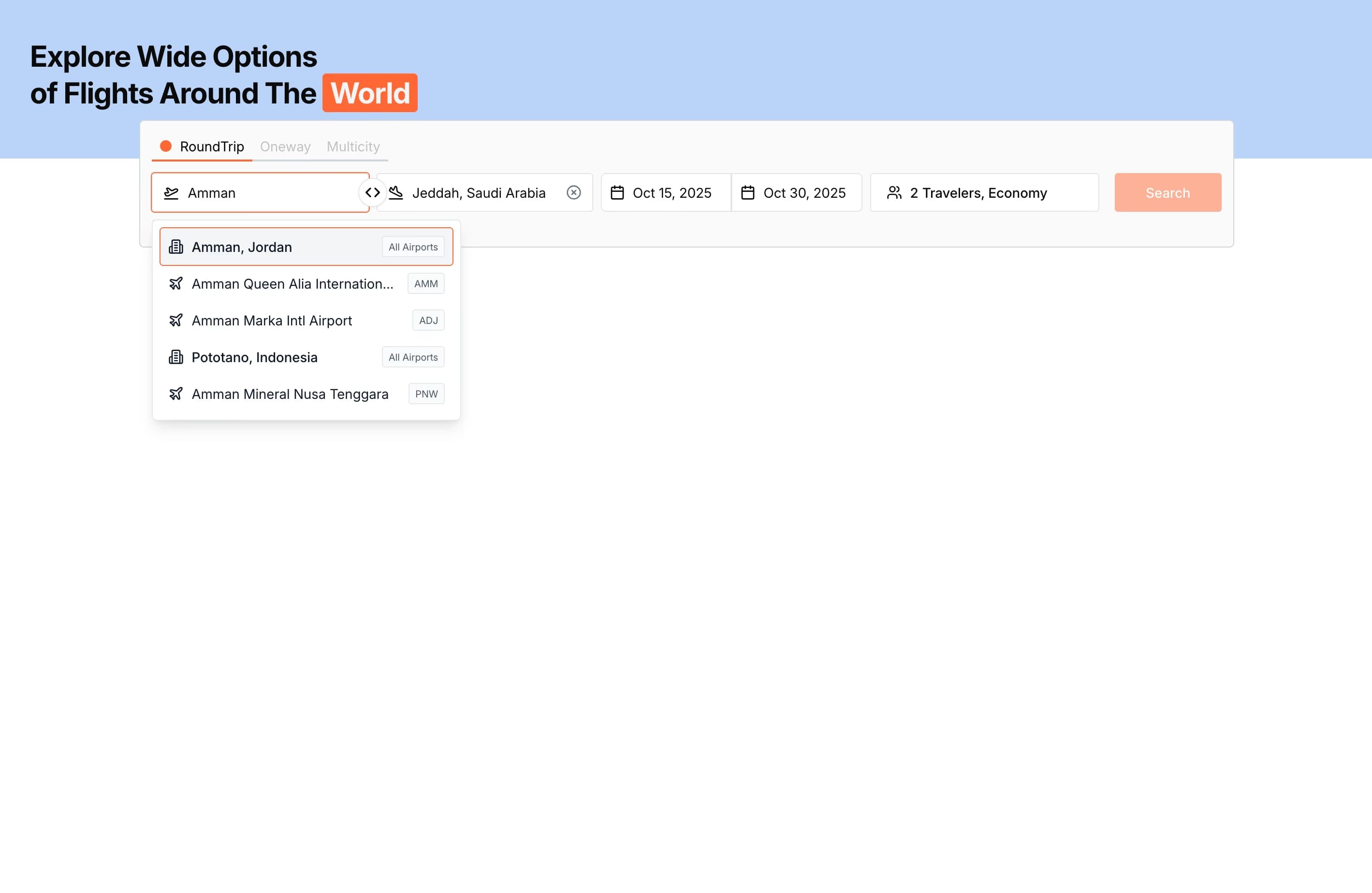This screenshot has width=1372, height=893.
Task: Click the departure plane icon in origin field
Action: (171, 192)
